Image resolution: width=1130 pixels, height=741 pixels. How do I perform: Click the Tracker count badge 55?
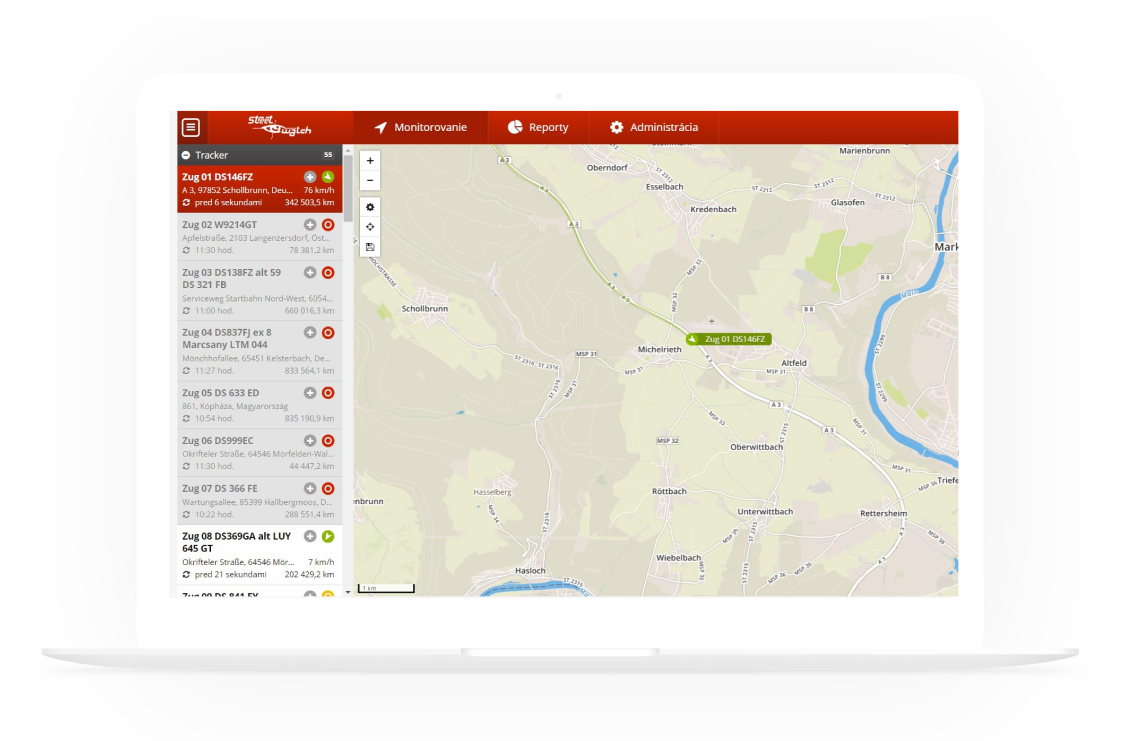pos(328,155)
